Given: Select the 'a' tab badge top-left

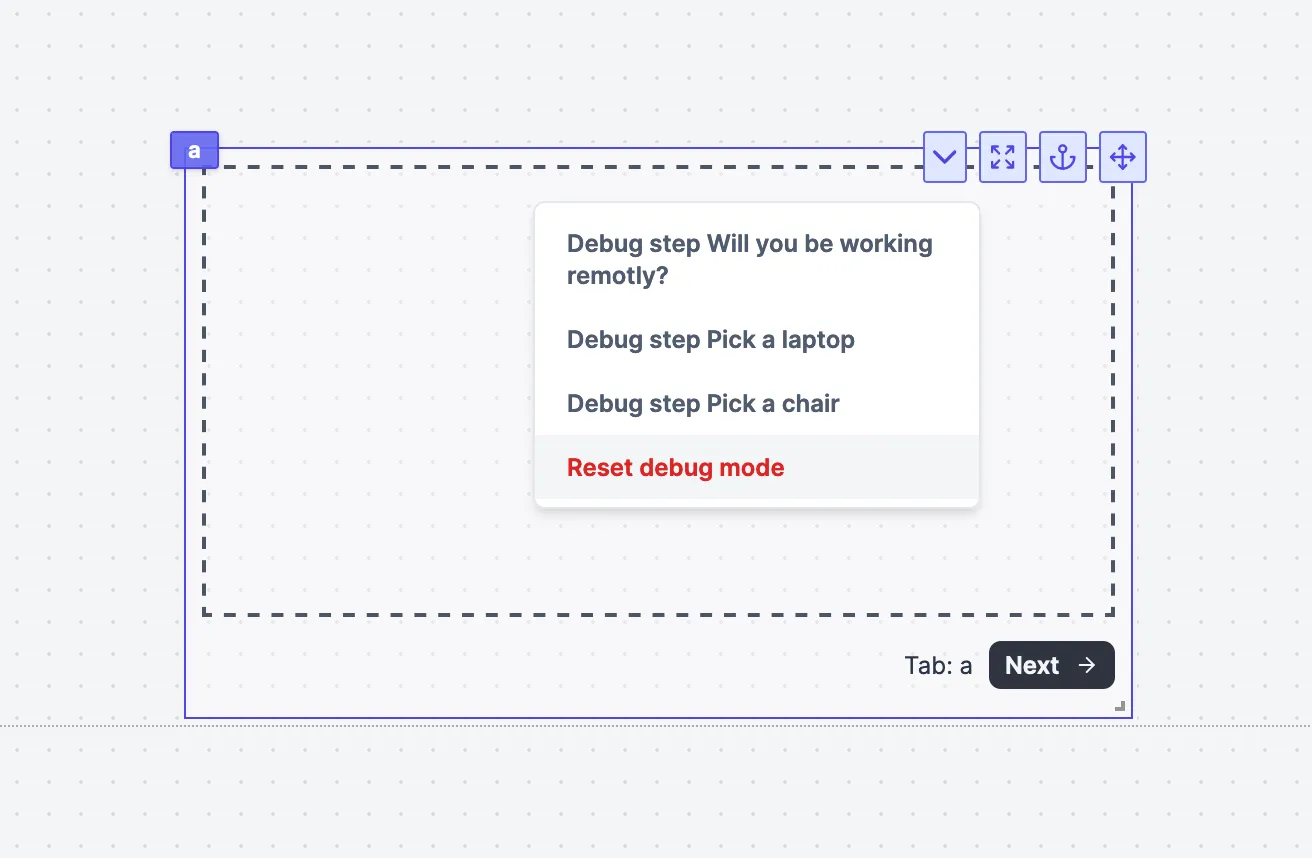Looking at the screenshot, I should tap(194, 149).
